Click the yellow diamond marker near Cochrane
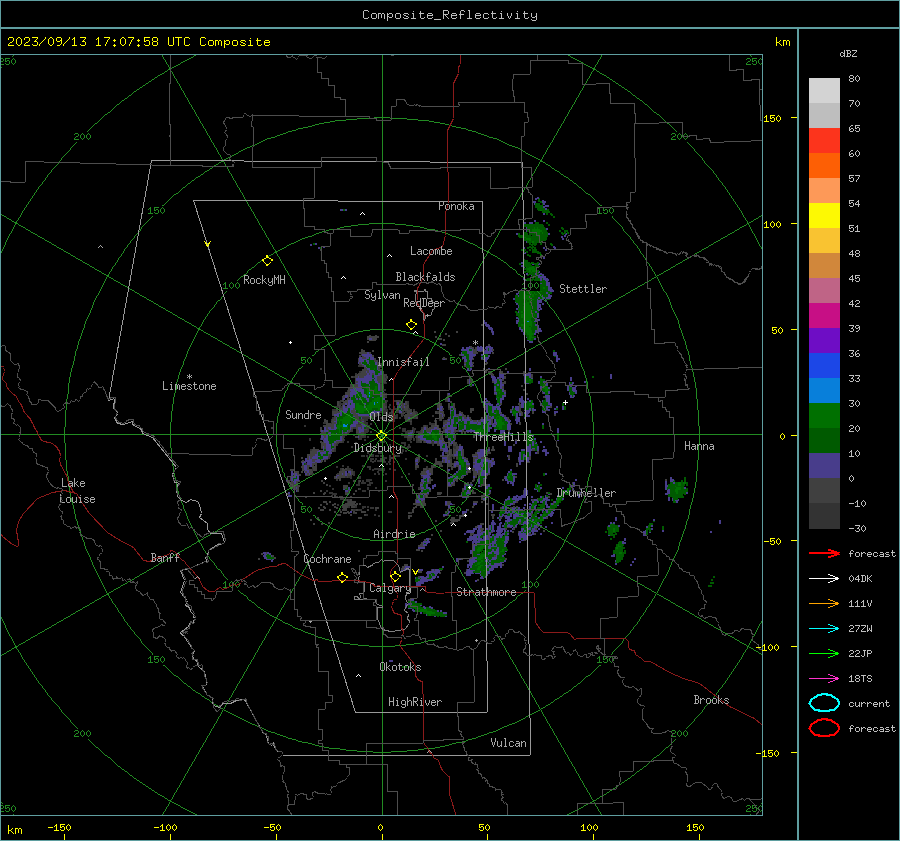The width and height of the screenshot is (900, 841). pyautogui.click(x=343, y=578)
